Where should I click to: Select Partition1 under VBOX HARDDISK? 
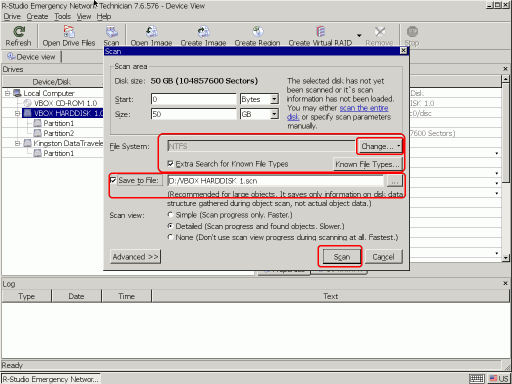pyautogui.click(x=59, y=123)
